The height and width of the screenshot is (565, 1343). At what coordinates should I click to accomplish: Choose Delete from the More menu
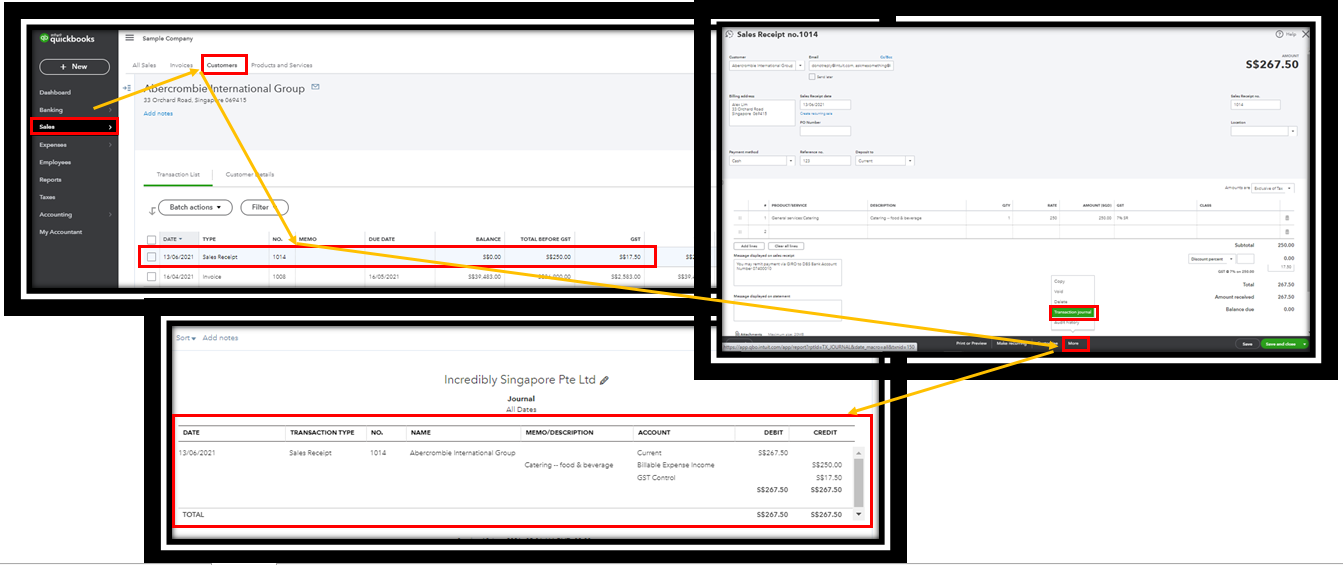(1061, 302)
